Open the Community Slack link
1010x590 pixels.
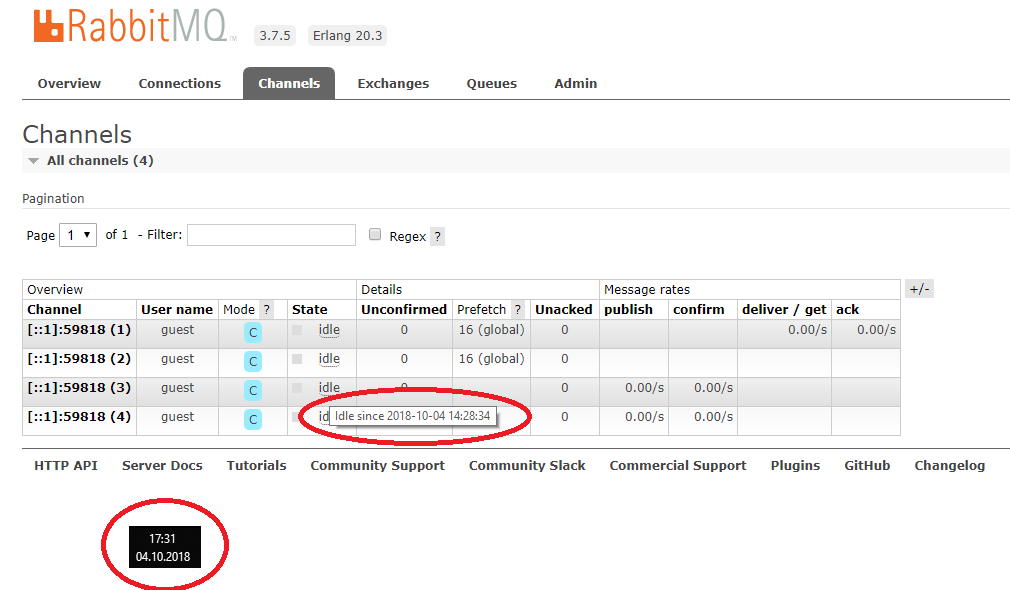(x=527, y=466)
